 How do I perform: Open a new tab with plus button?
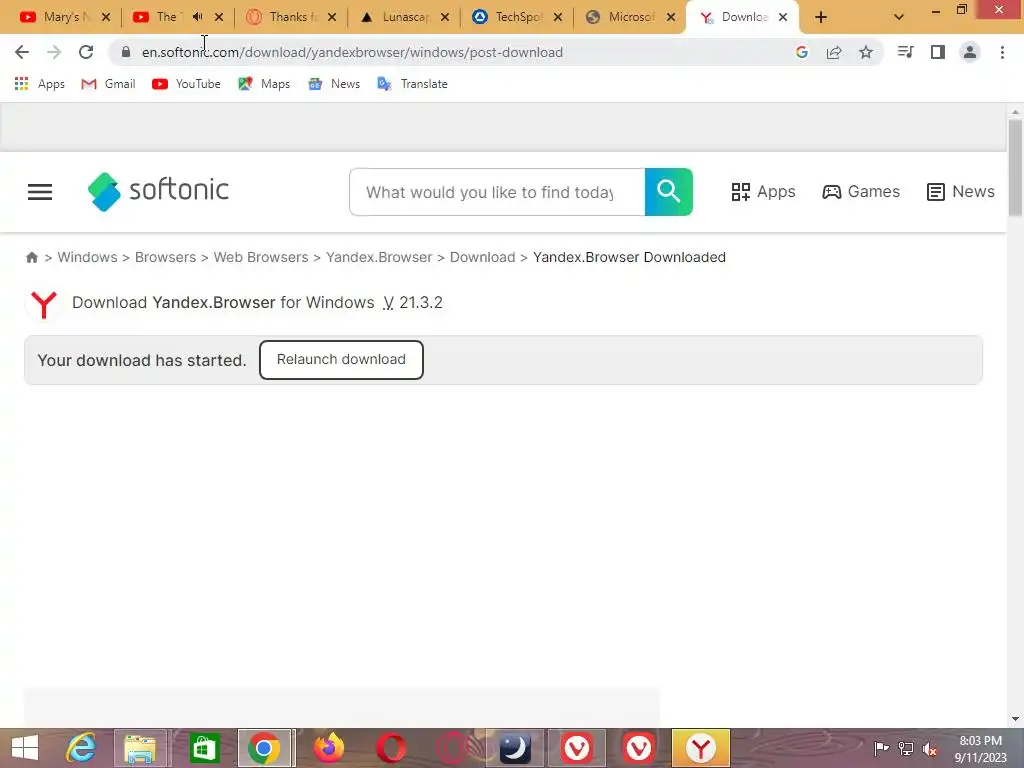pyautogui.click(x=821, y=17)
